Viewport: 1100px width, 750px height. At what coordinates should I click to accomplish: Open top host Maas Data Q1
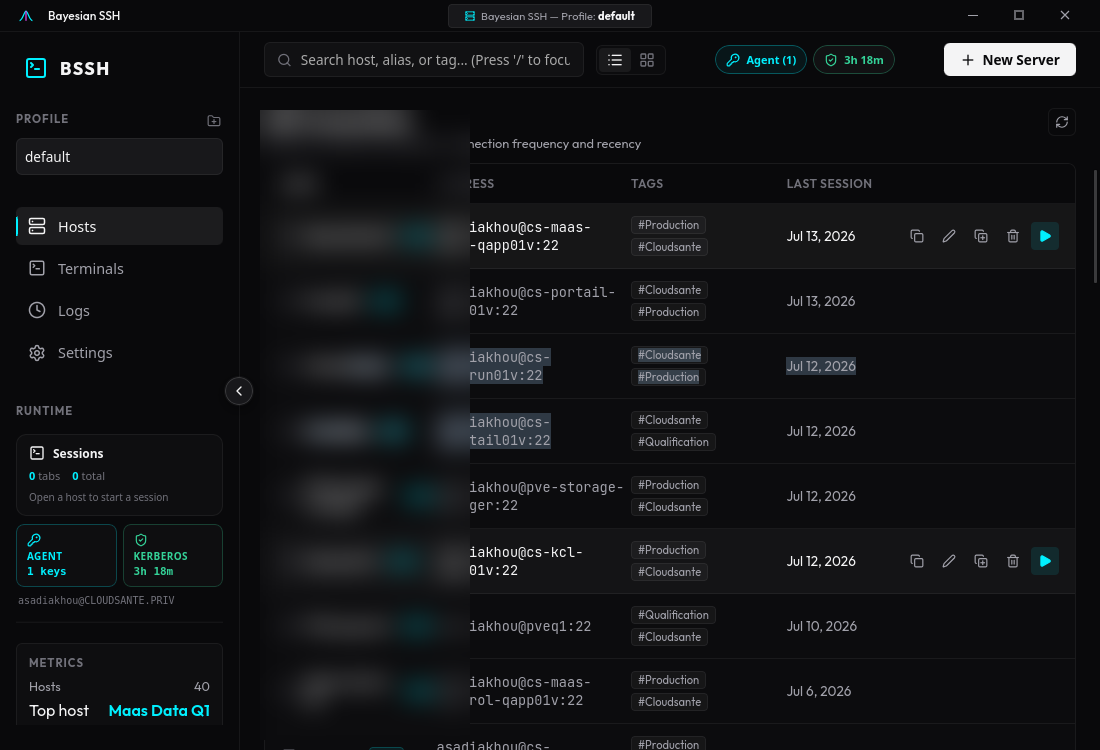[x=159, y=711]
